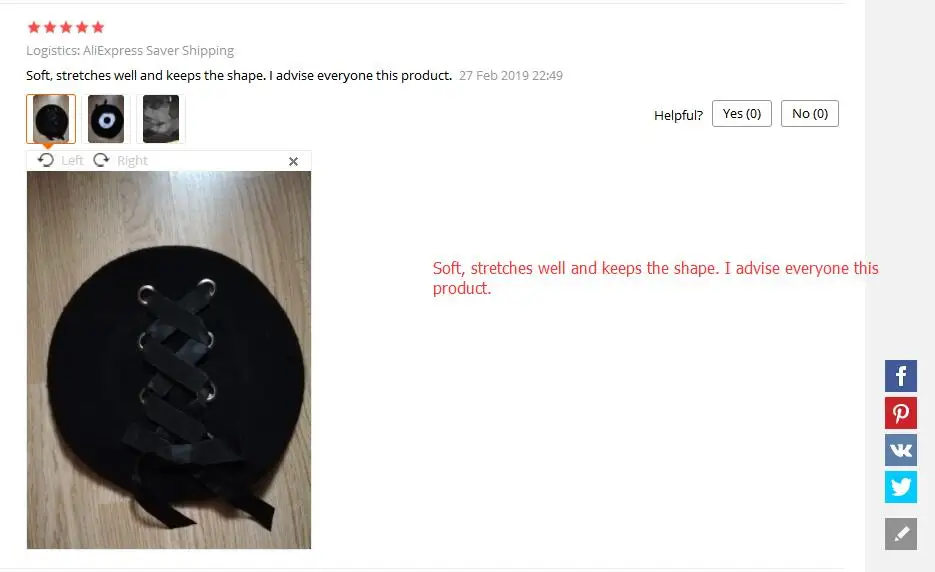Click the review date 27 Feb 2019
The width and height of the screenshot is (935, 572).
tap(511, 76)
